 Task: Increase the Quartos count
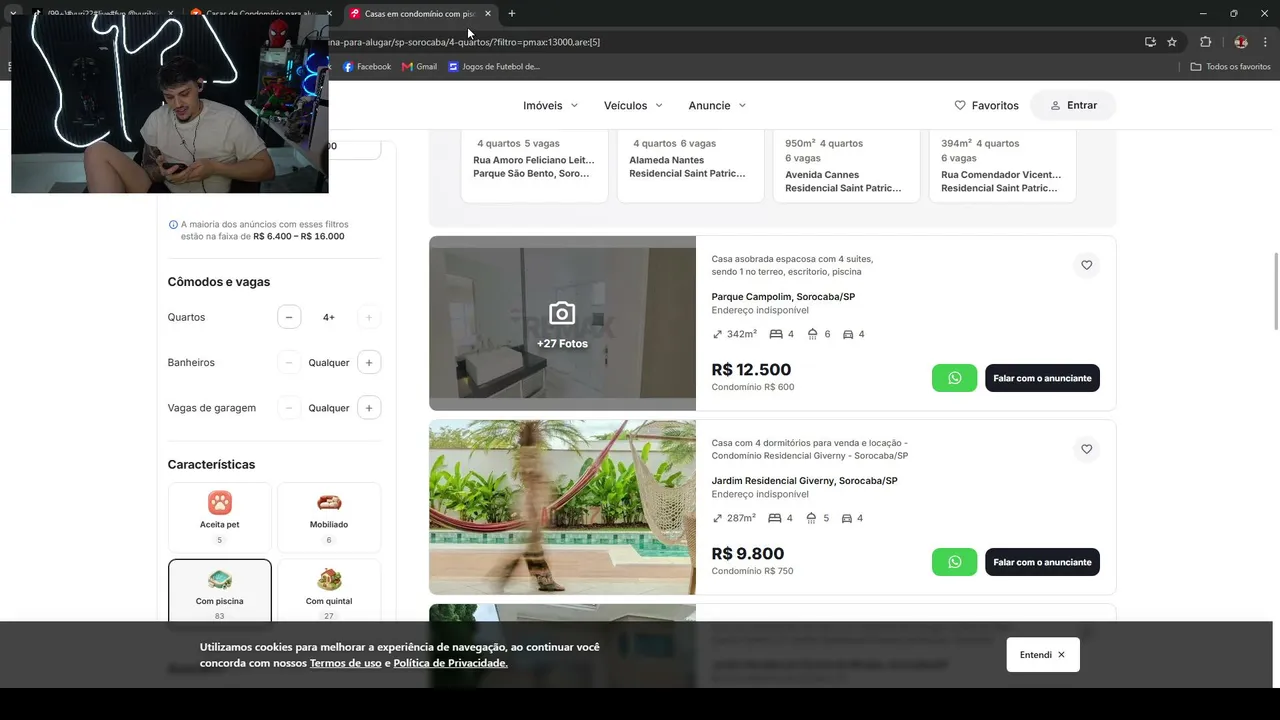pos(369,317)
